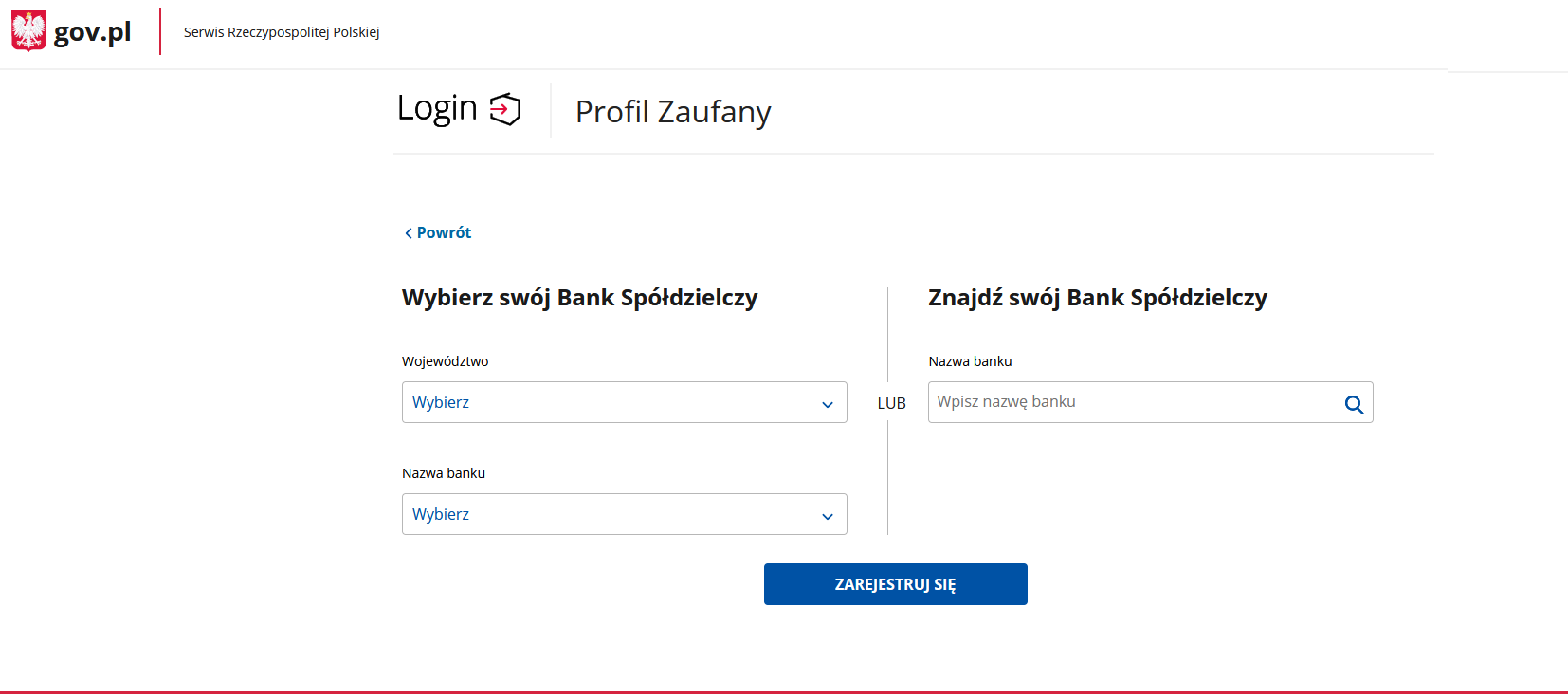Click the Nazwa banku label above search field
The width and height of the screenshot is (1568, 700).
coord(970,361)
